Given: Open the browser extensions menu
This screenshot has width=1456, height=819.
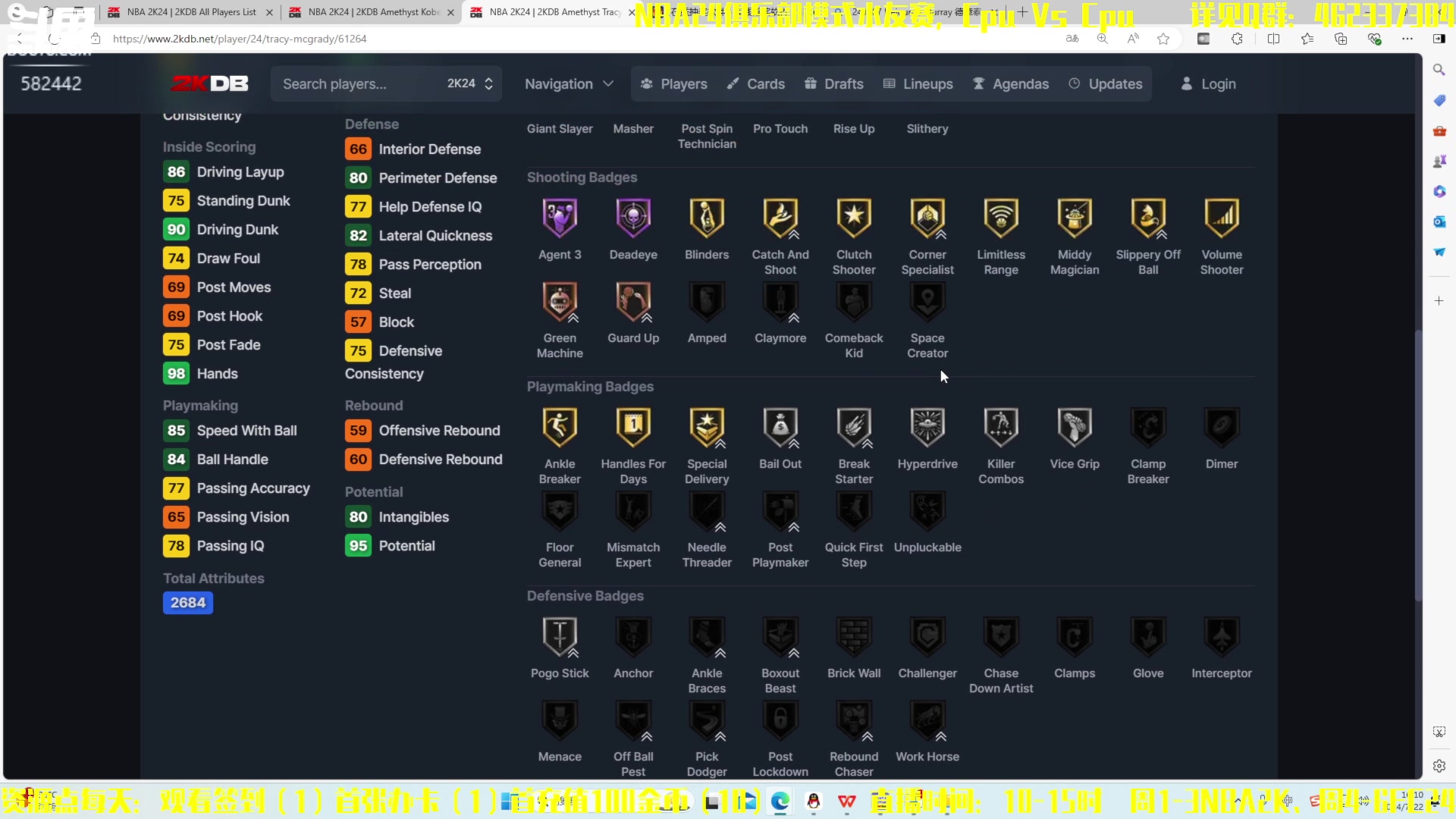Looking at the screenshot, I should click(1237, 39).
